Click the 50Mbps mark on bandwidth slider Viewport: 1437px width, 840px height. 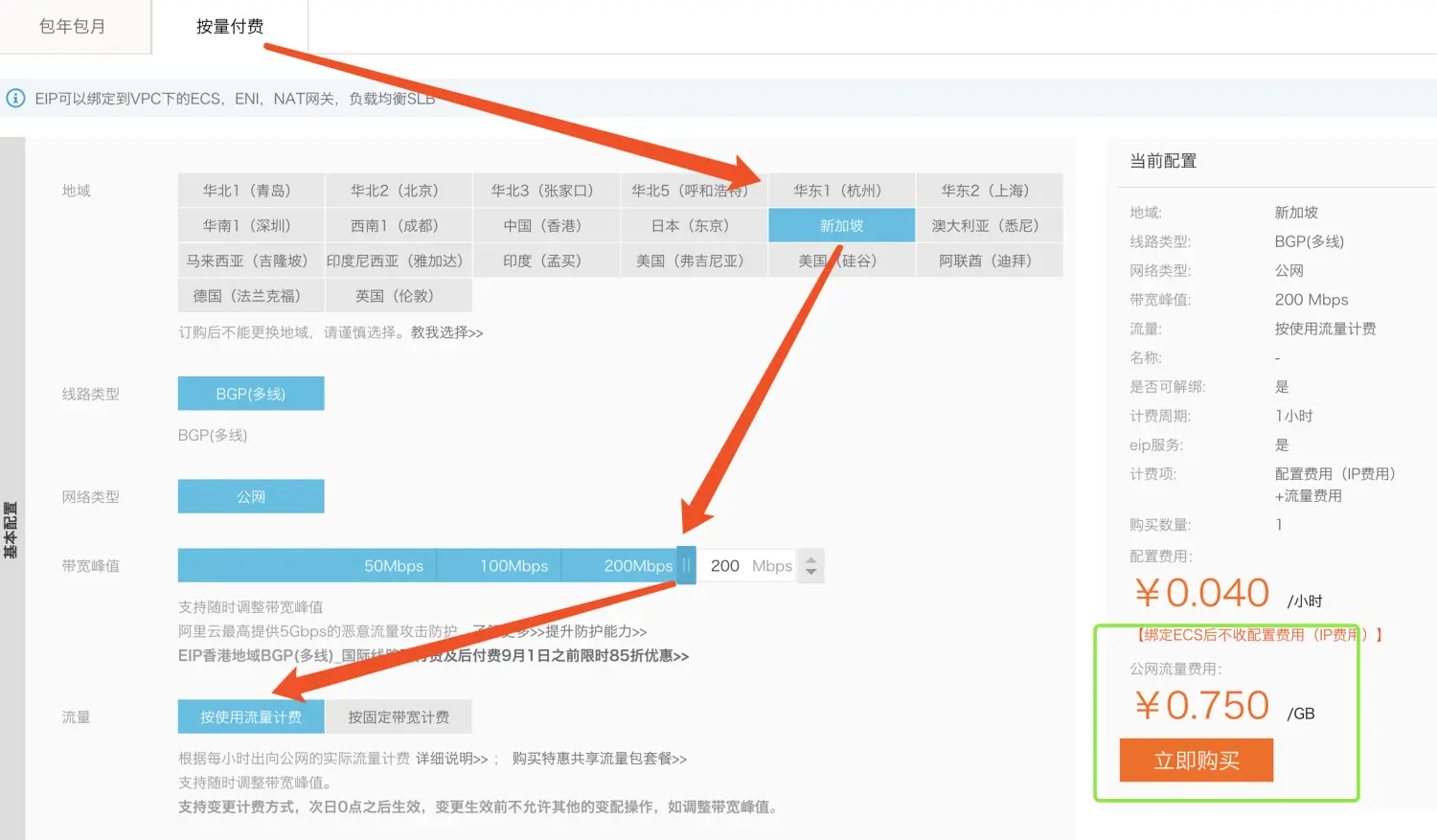pos(393,566)
